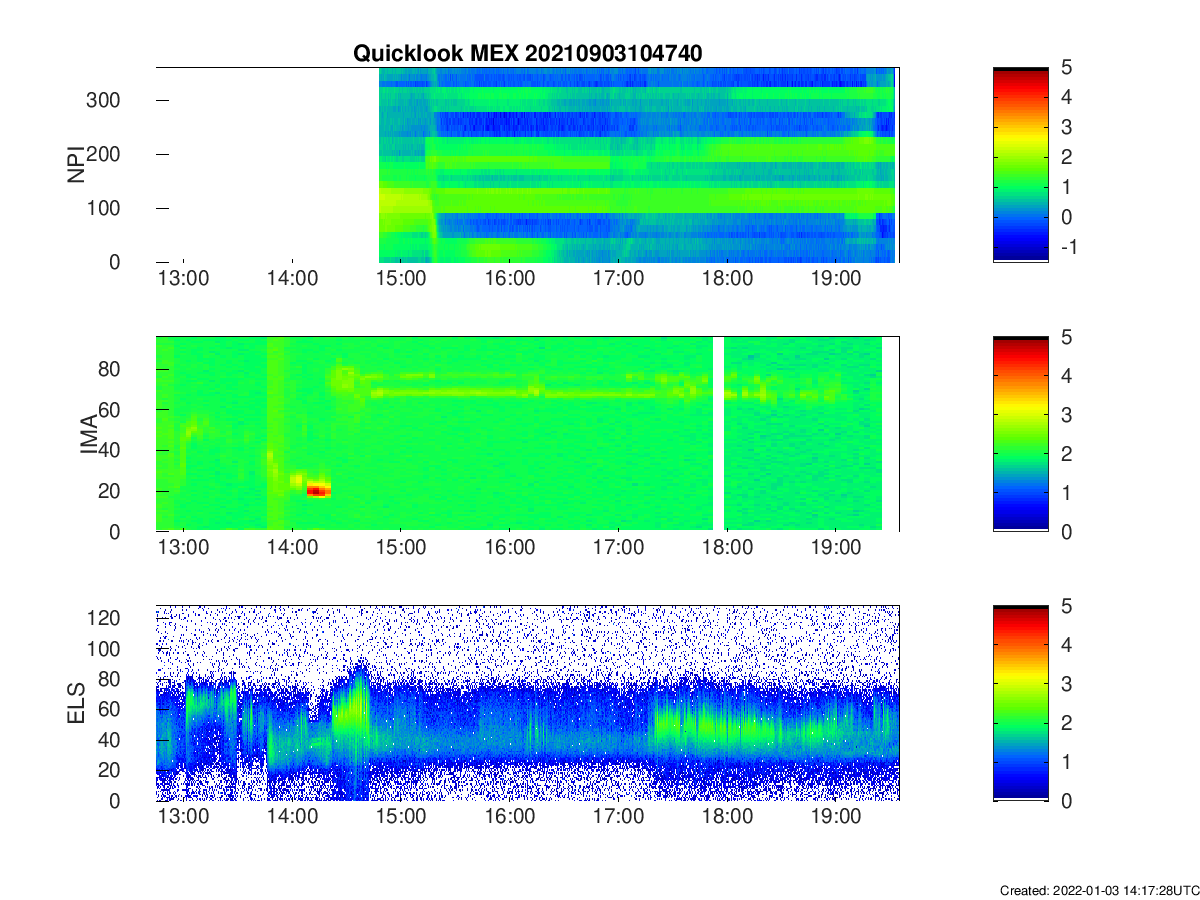
Task: Click the 18:00 time label of IMA panel
Action: [x=728, y=549]
